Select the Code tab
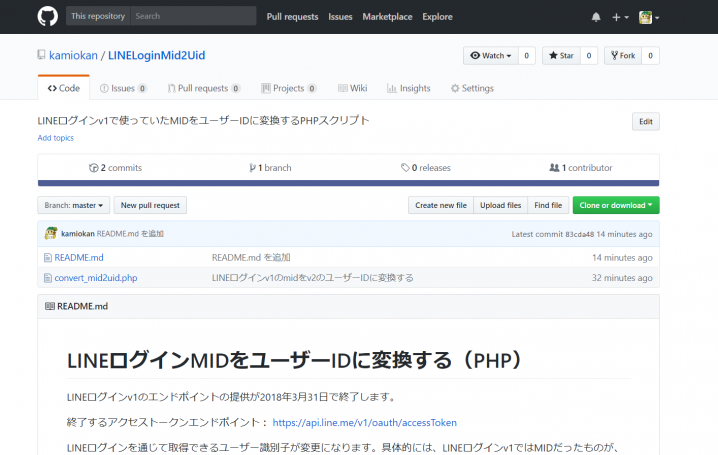Screen dimensions: 718x455 click(x=64, y=88)
